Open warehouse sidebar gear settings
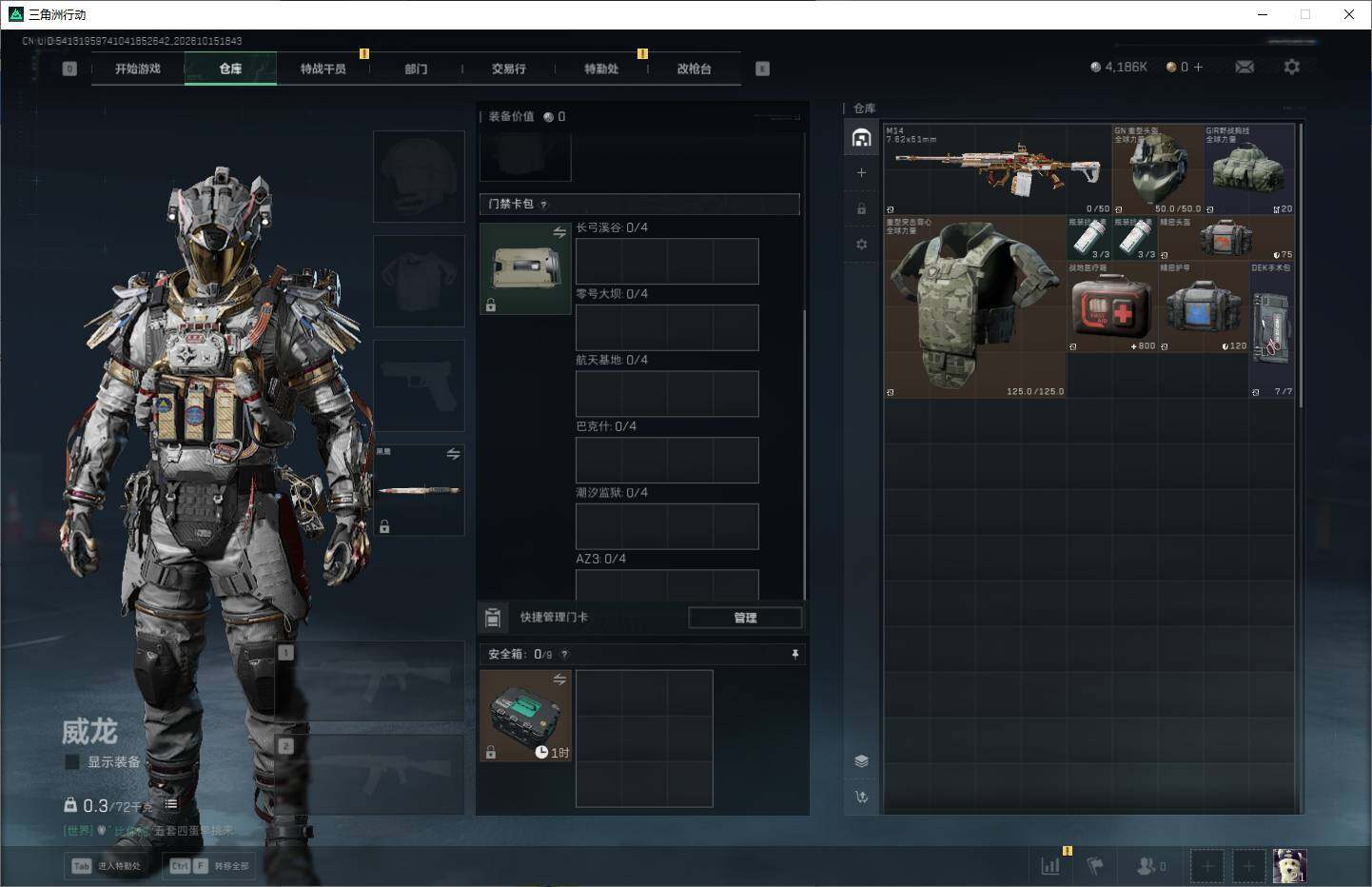 tap(861, 245)
